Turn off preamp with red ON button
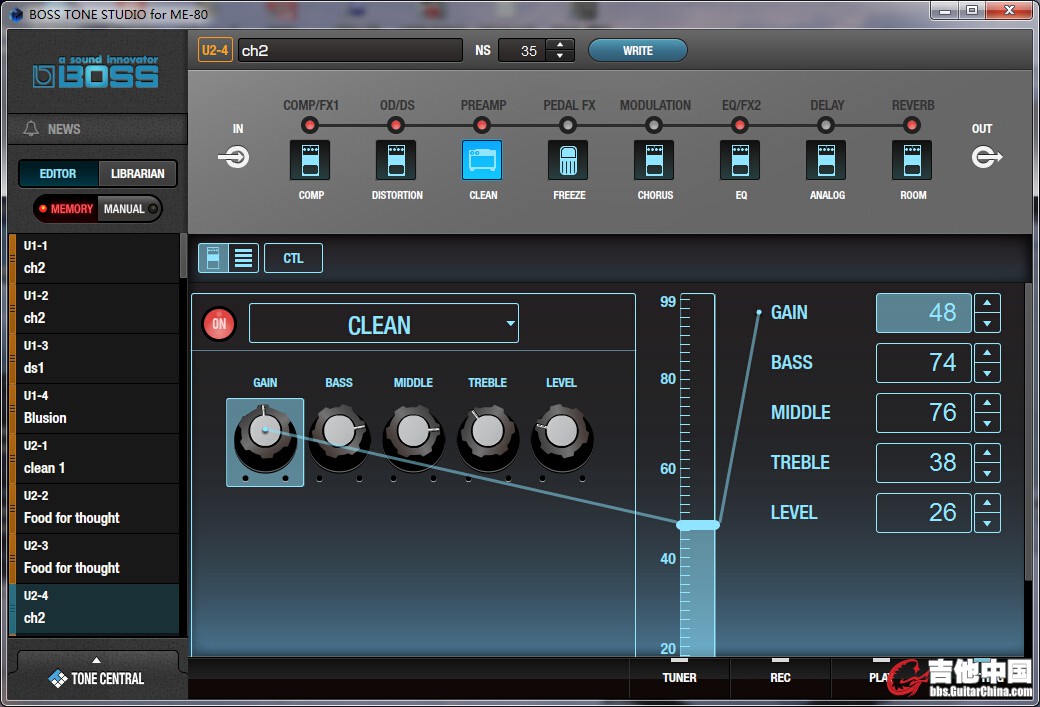Screen dimensions: 1040x707 pyautogui.click(x=219, y=324)
